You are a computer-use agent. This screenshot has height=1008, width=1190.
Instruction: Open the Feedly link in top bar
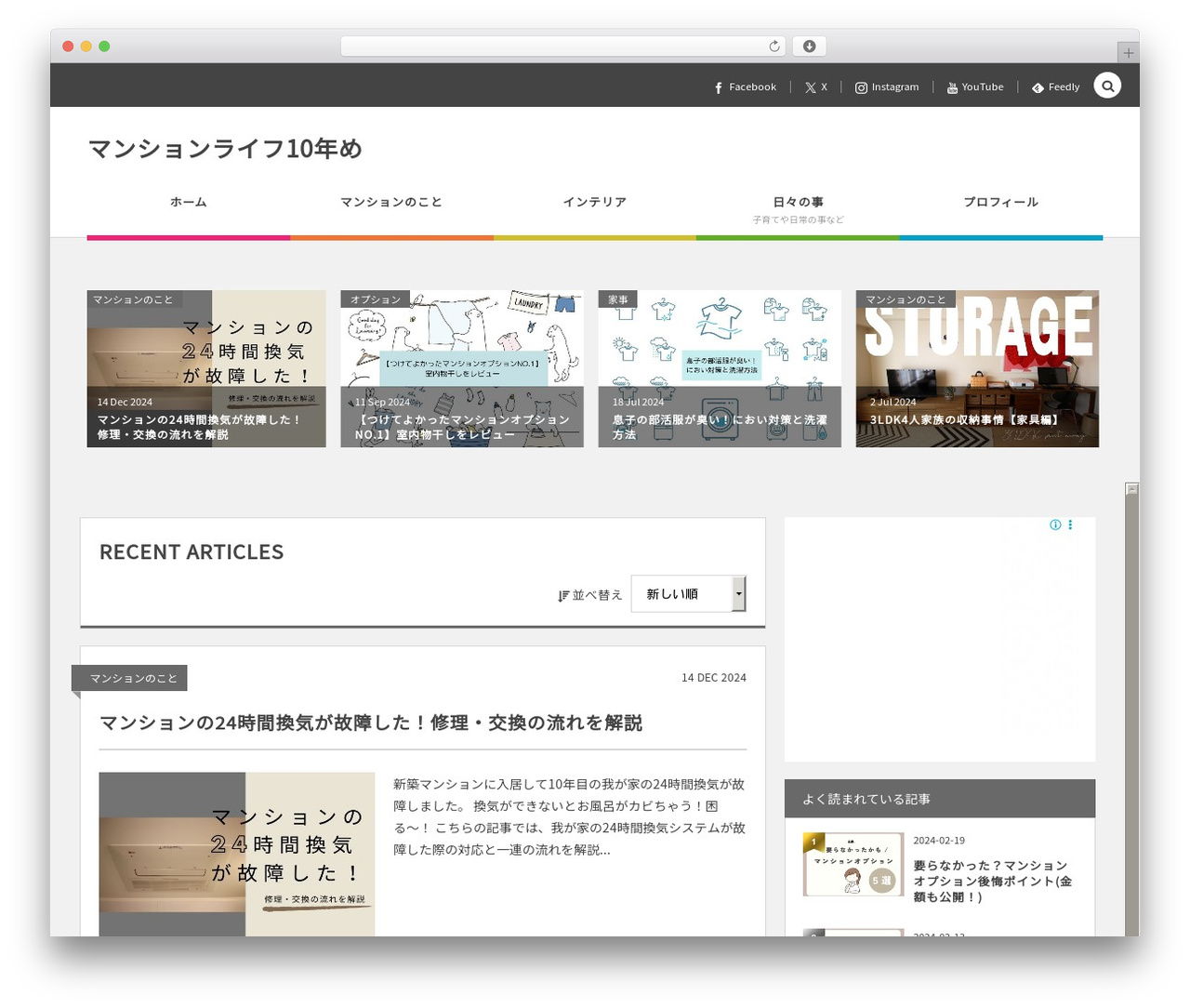click(x=1055, y=87)
